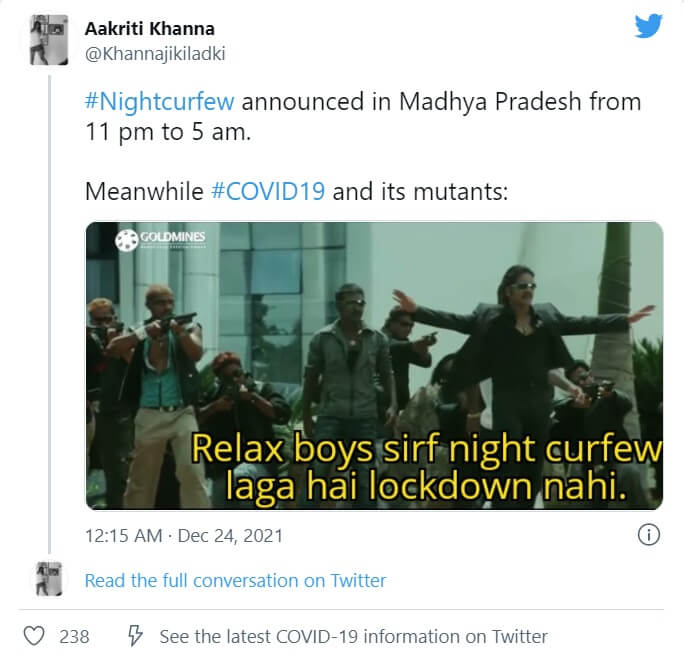684x659 pixels.
Task: Like the tweet with the heart icon
Action: pyautogui.click(x=34, y=636)
